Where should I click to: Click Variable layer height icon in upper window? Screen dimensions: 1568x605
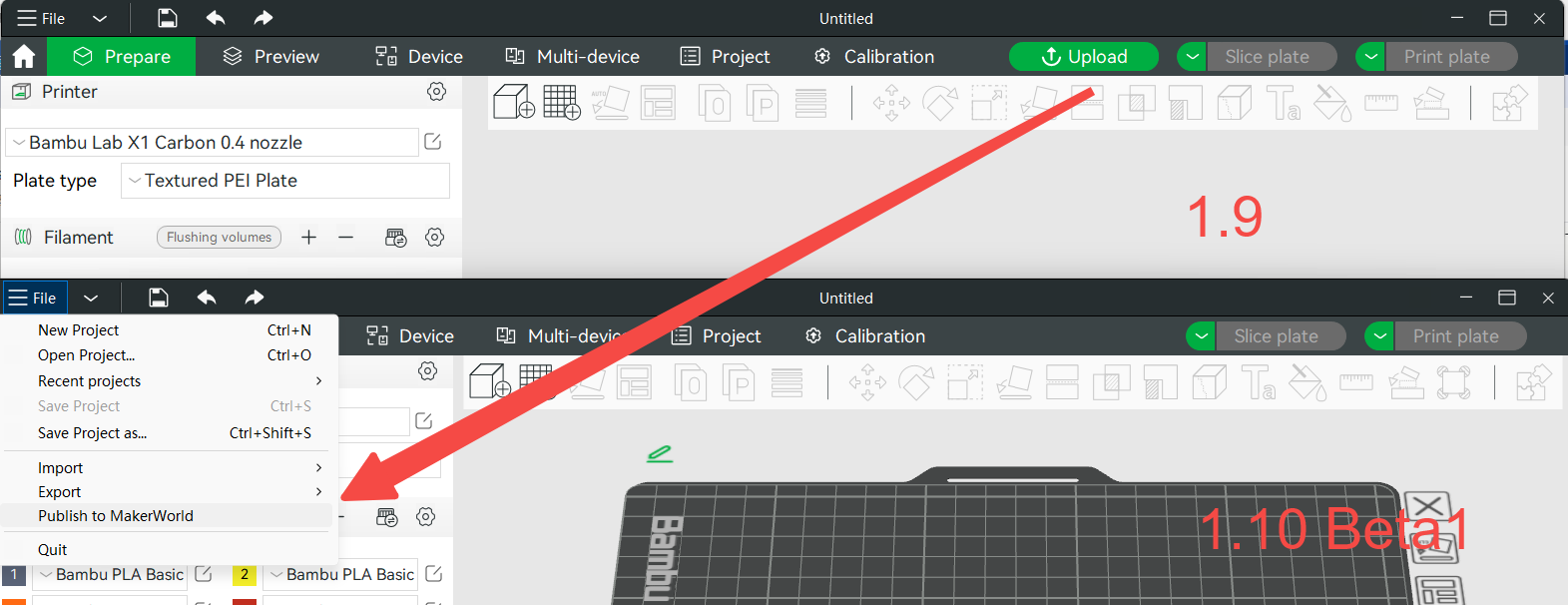point(810,103)
